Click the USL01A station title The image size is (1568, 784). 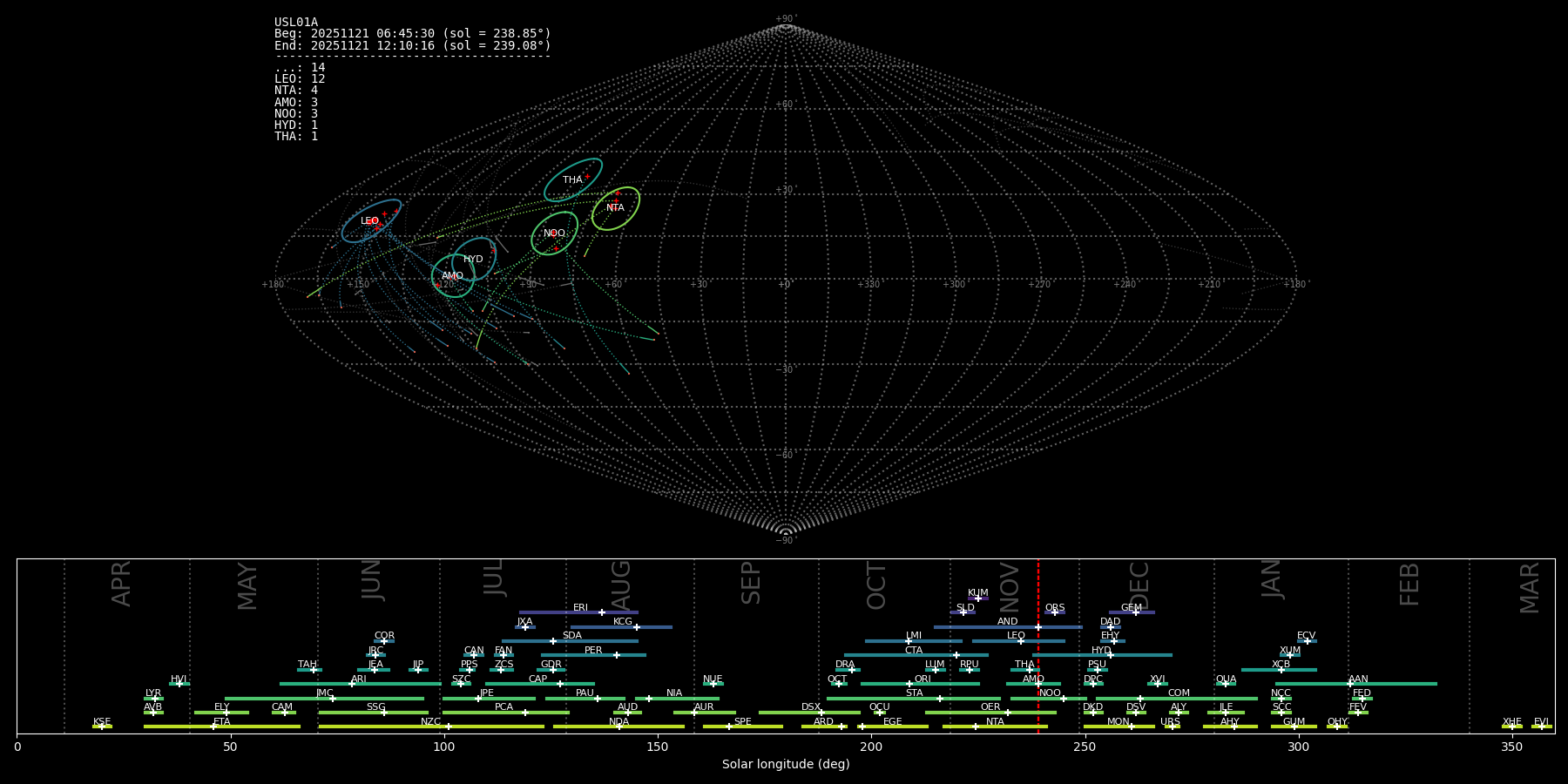[x=296, y=23]
